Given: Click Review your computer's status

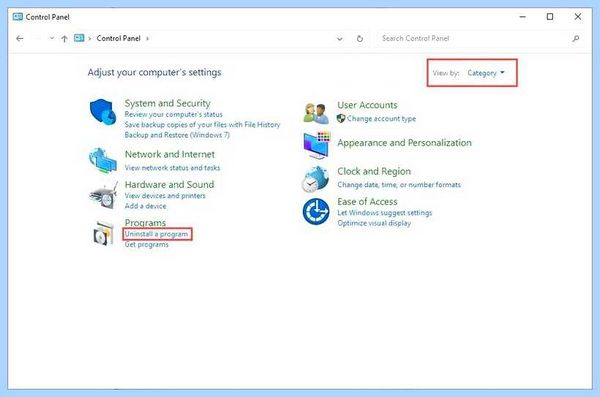Looking at the screenshot, I should coord(173,114).
